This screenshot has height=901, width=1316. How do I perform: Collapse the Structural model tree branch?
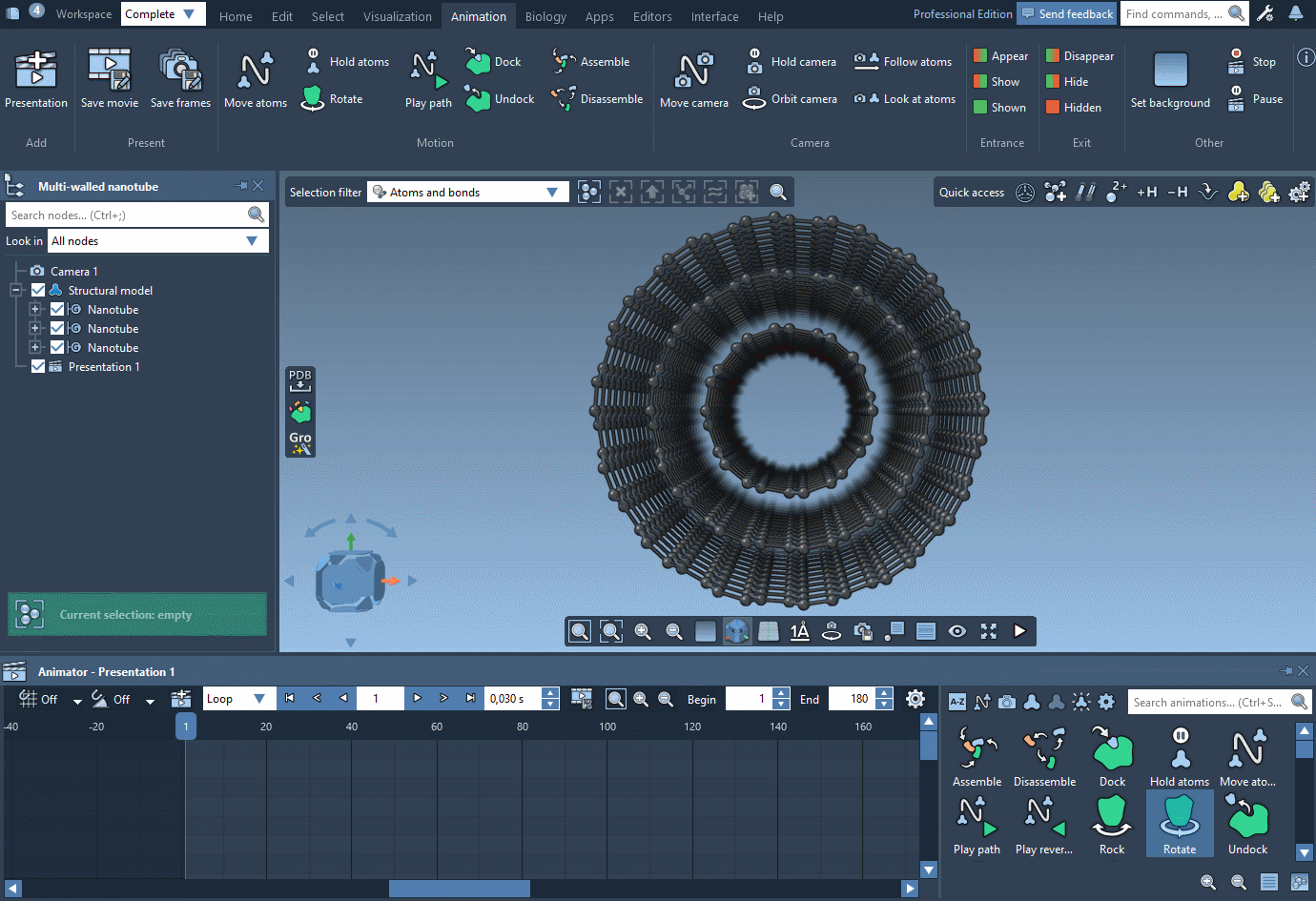[x=15, y=290]
